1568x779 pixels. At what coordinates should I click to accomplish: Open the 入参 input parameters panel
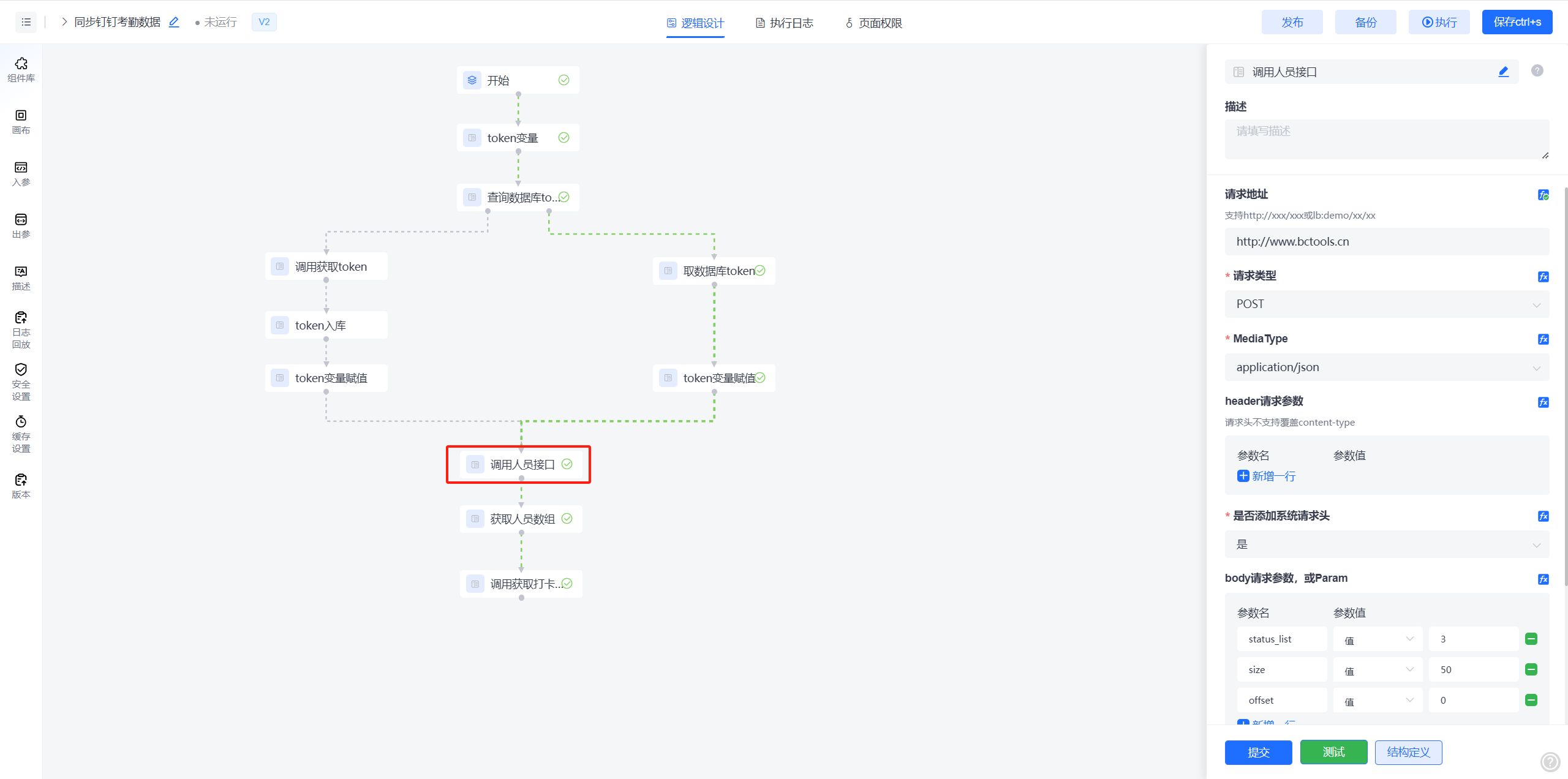click(21, 173)
